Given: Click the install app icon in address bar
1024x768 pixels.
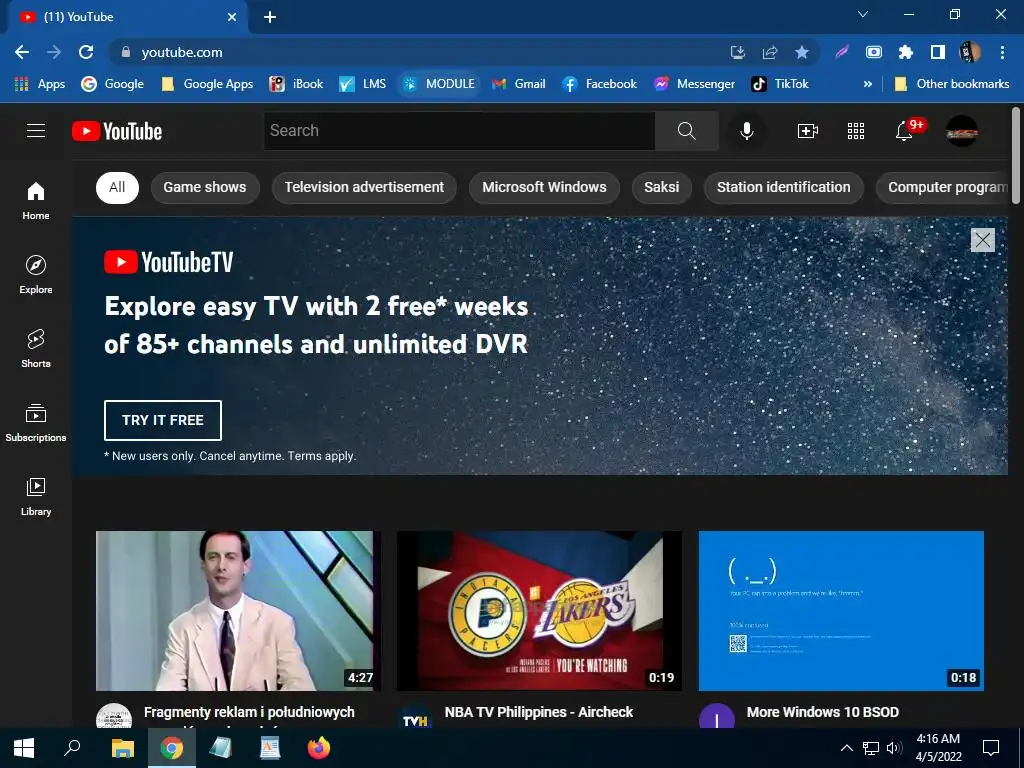Looking at the screenshot, I should (x=738, y=52).
